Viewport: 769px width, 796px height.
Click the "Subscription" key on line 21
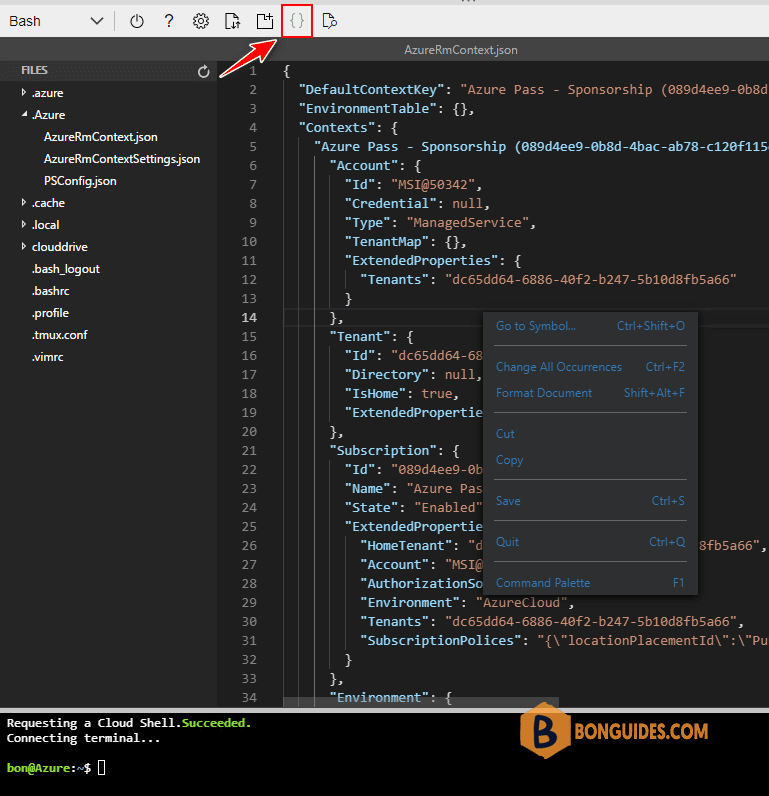coord(383,451)
